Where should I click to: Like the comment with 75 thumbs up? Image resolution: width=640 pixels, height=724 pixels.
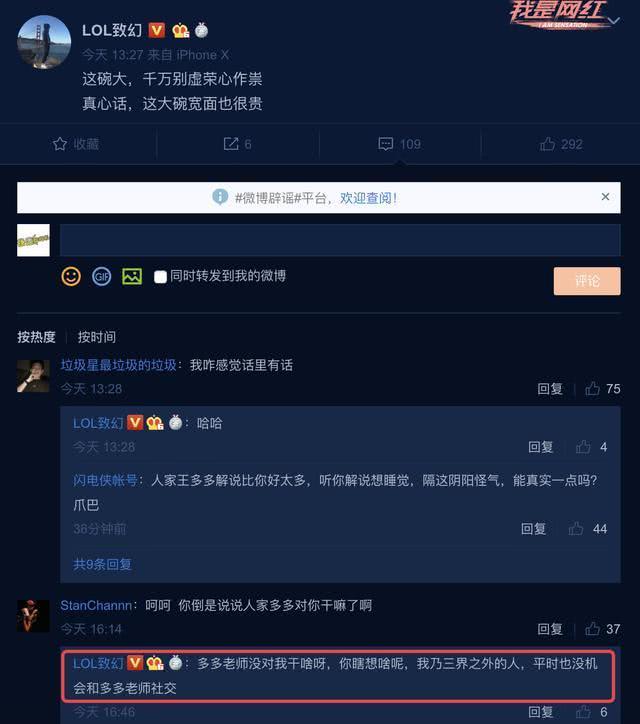pyautogui.click(x=592, y=389)
